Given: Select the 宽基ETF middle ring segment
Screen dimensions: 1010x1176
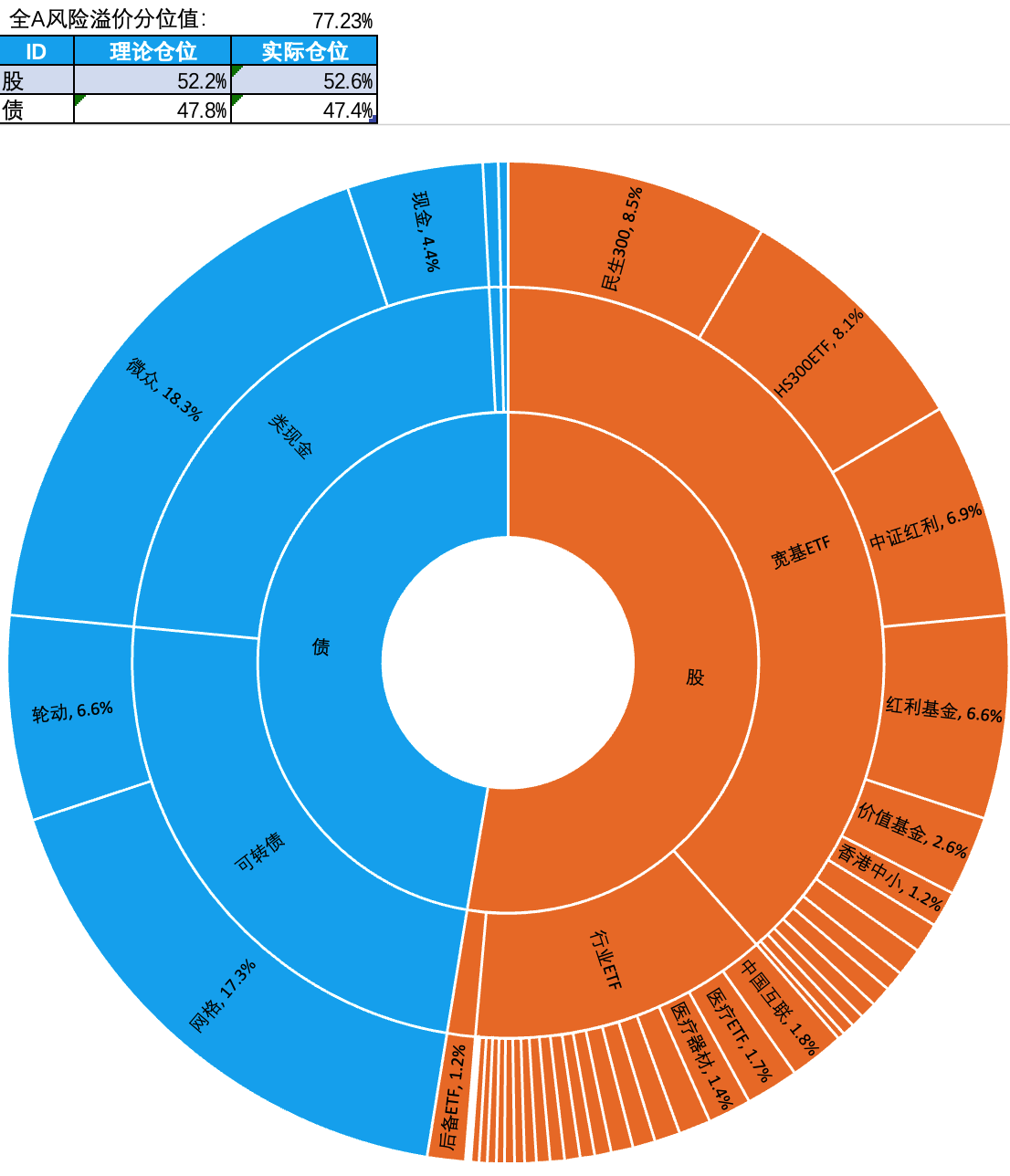Looking at the screenshot, I should pyautogui.click(x=802, y=551).
